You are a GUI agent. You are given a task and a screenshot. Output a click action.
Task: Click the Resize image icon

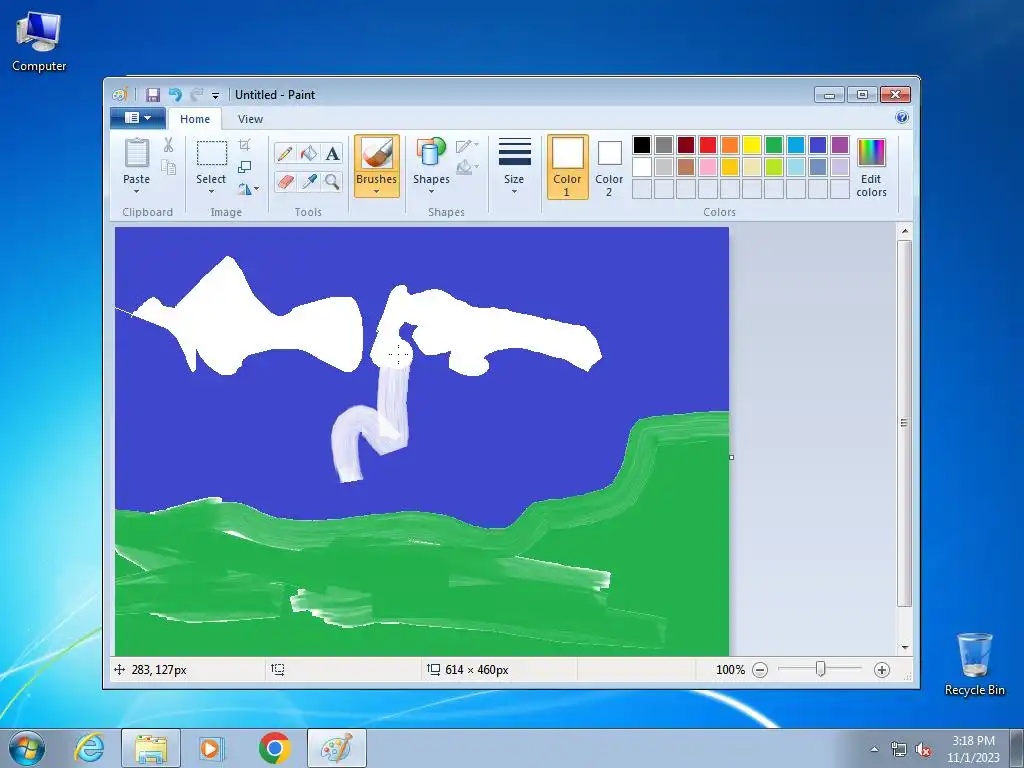point(245,167)
